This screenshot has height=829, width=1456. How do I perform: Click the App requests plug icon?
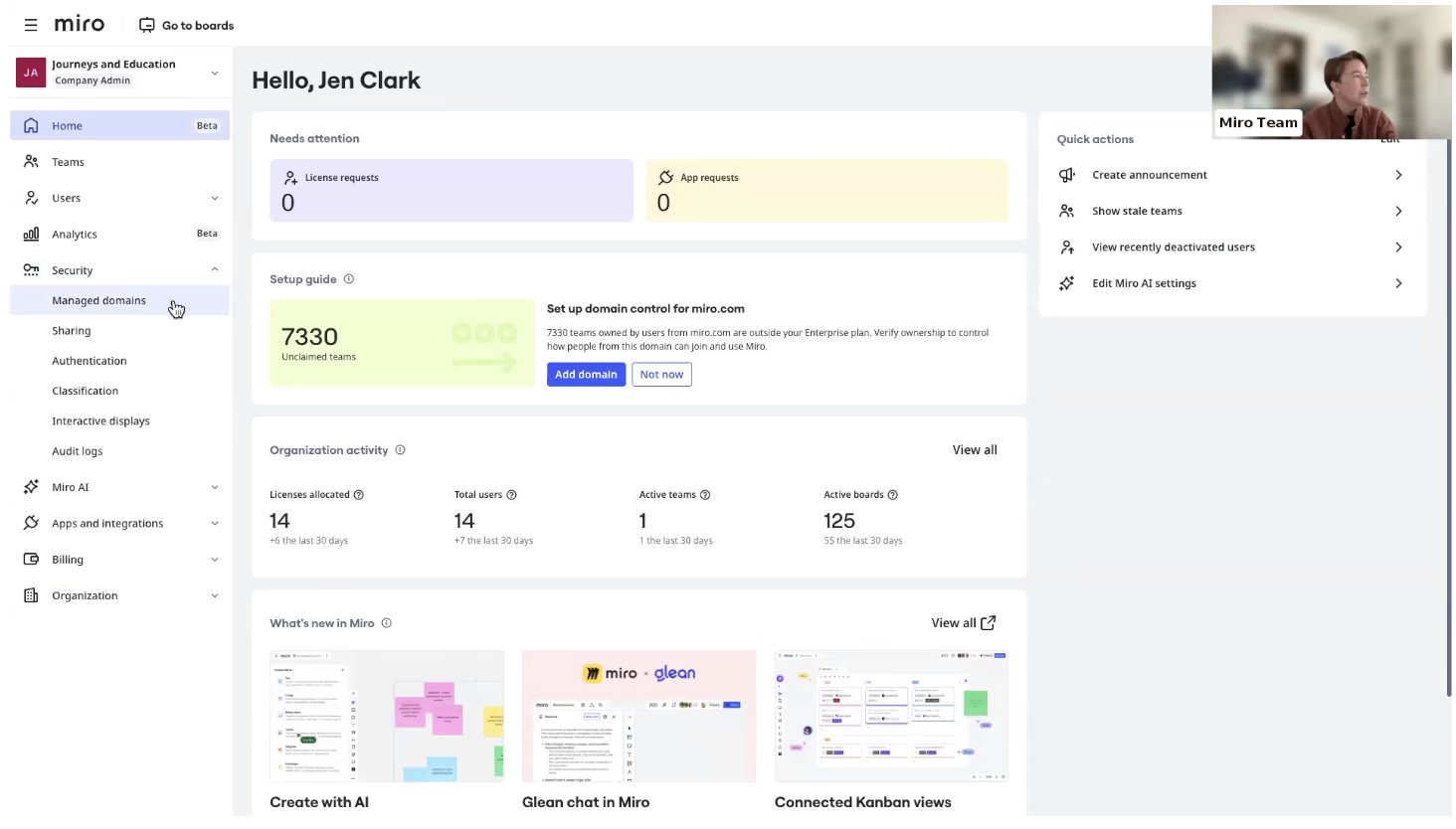point(665,177)
